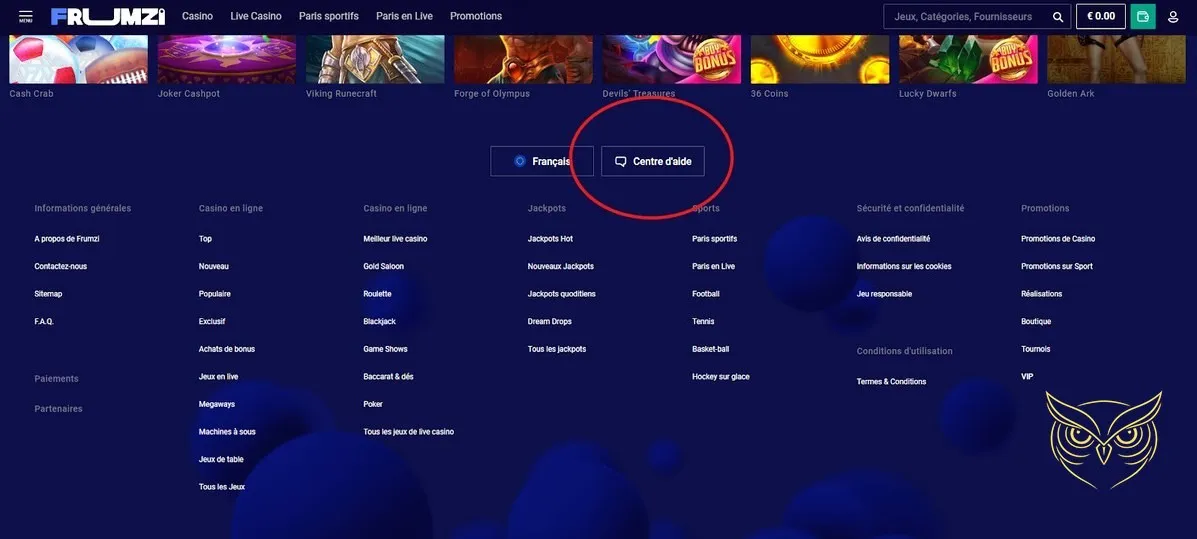Open the Blackjack footer link
1197x539 pixels.
point(379,321)
